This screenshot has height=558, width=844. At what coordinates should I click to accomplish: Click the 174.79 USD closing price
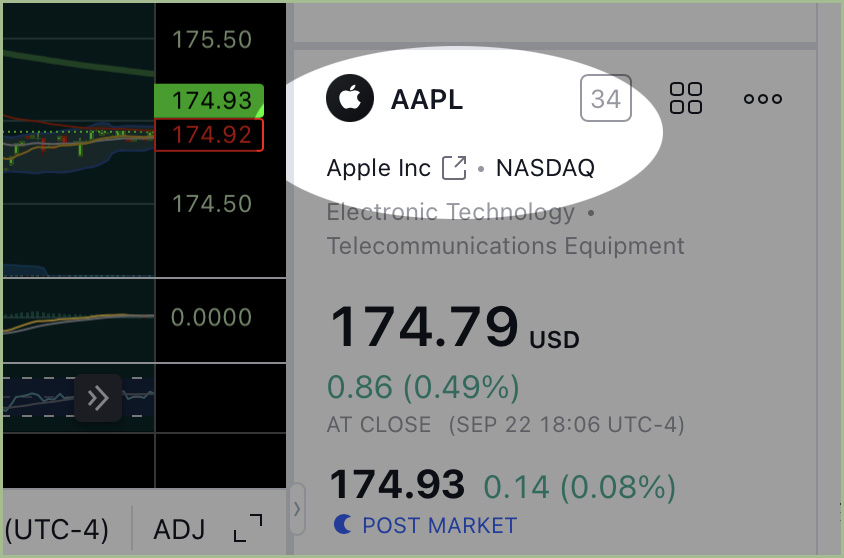[454, 327]
